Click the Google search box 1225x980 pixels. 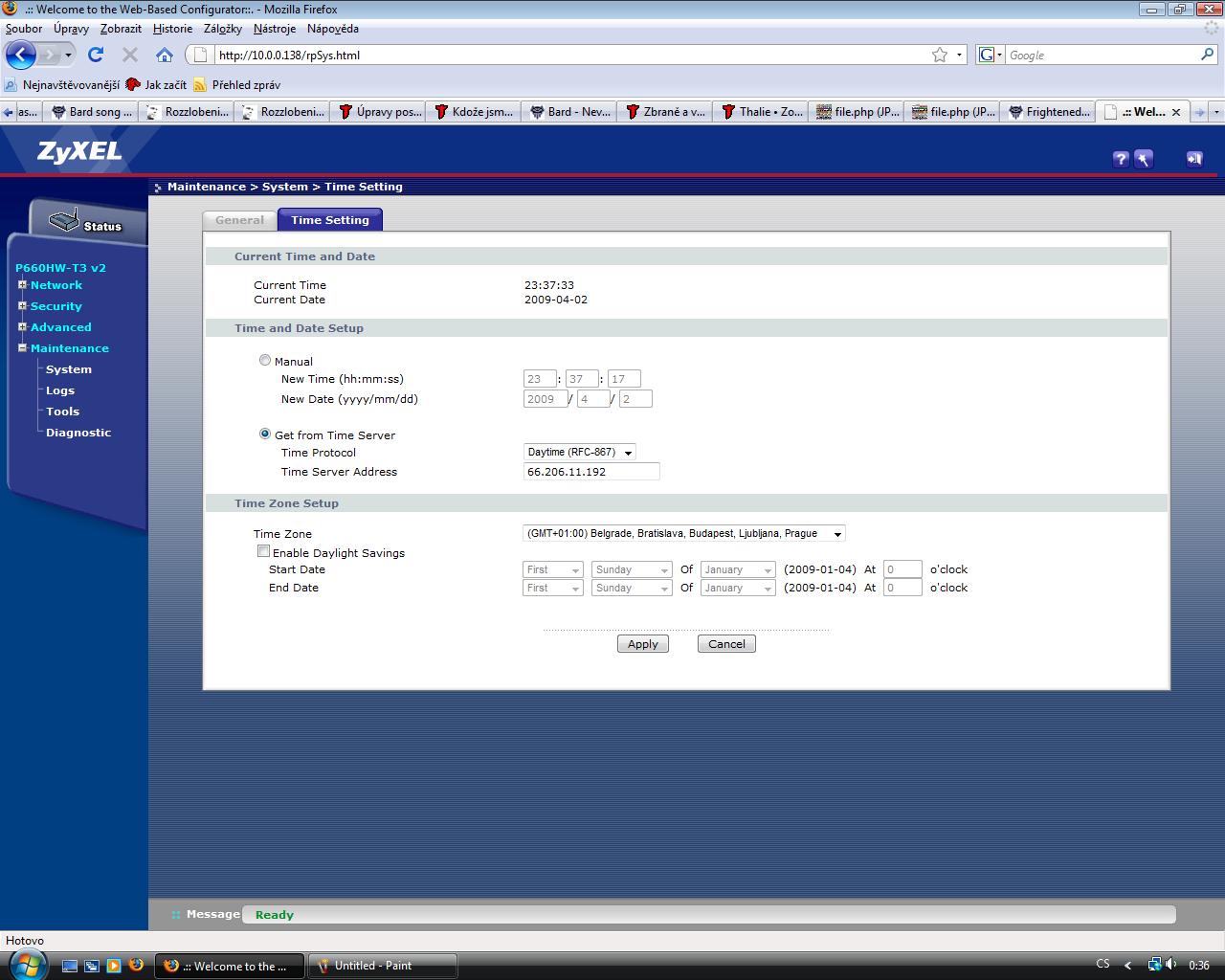1101,55
